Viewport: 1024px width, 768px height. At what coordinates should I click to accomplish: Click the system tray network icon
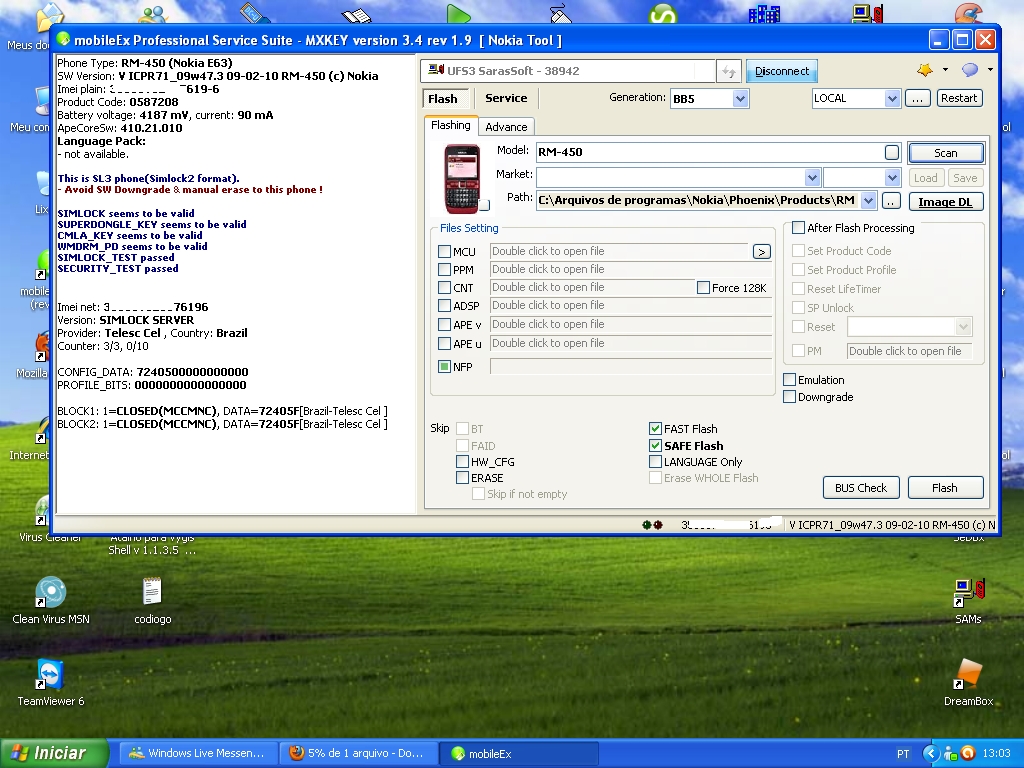(x=951, y=754)
